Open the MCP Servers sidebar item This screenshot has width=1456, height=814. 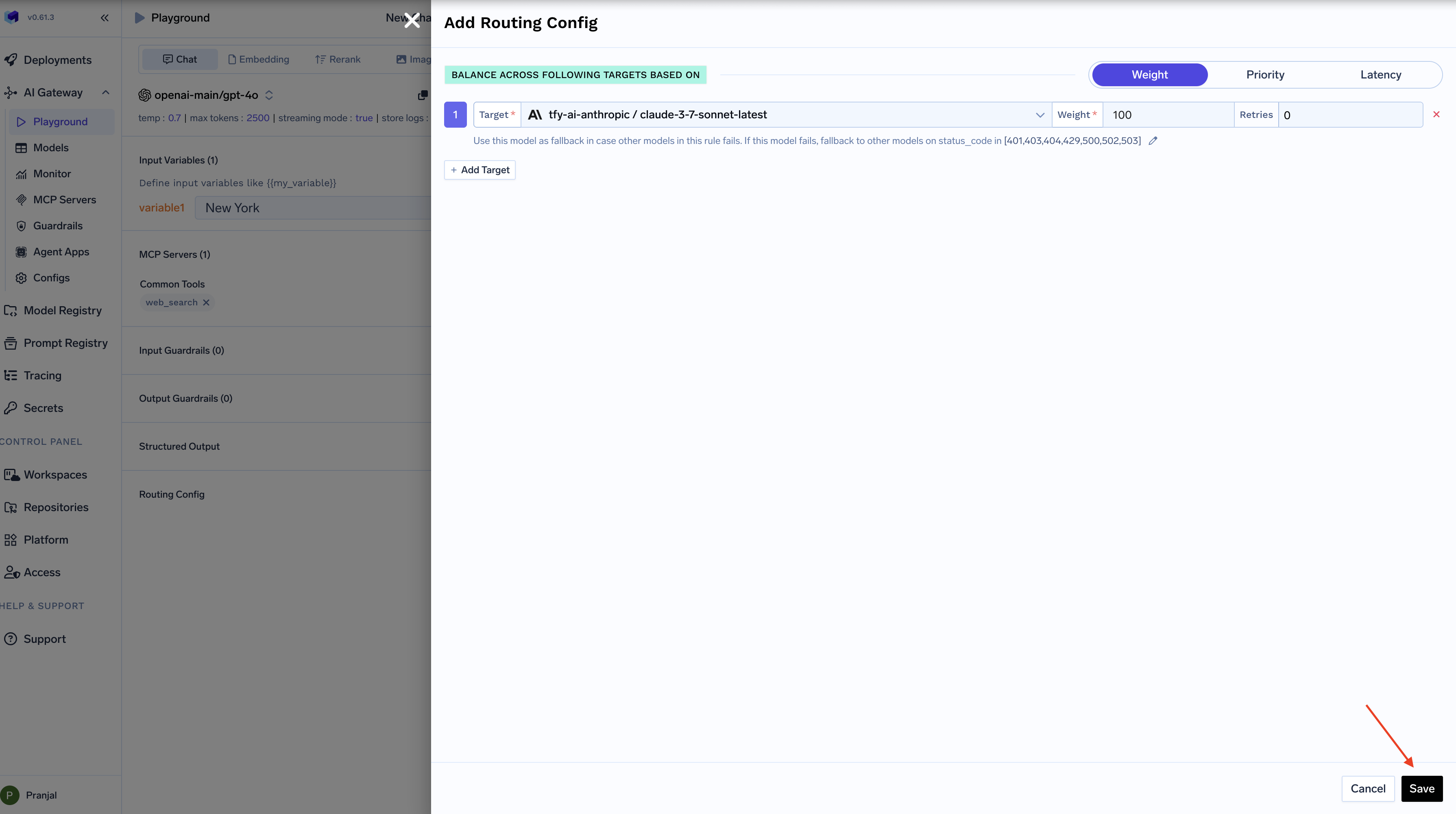[x=64, y=199]
